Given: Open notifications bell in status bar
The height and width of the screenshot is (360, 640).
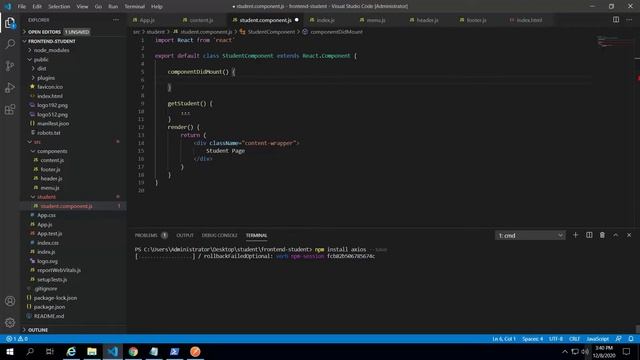Looking at the screenshot, I should click(x=631, y=339).
